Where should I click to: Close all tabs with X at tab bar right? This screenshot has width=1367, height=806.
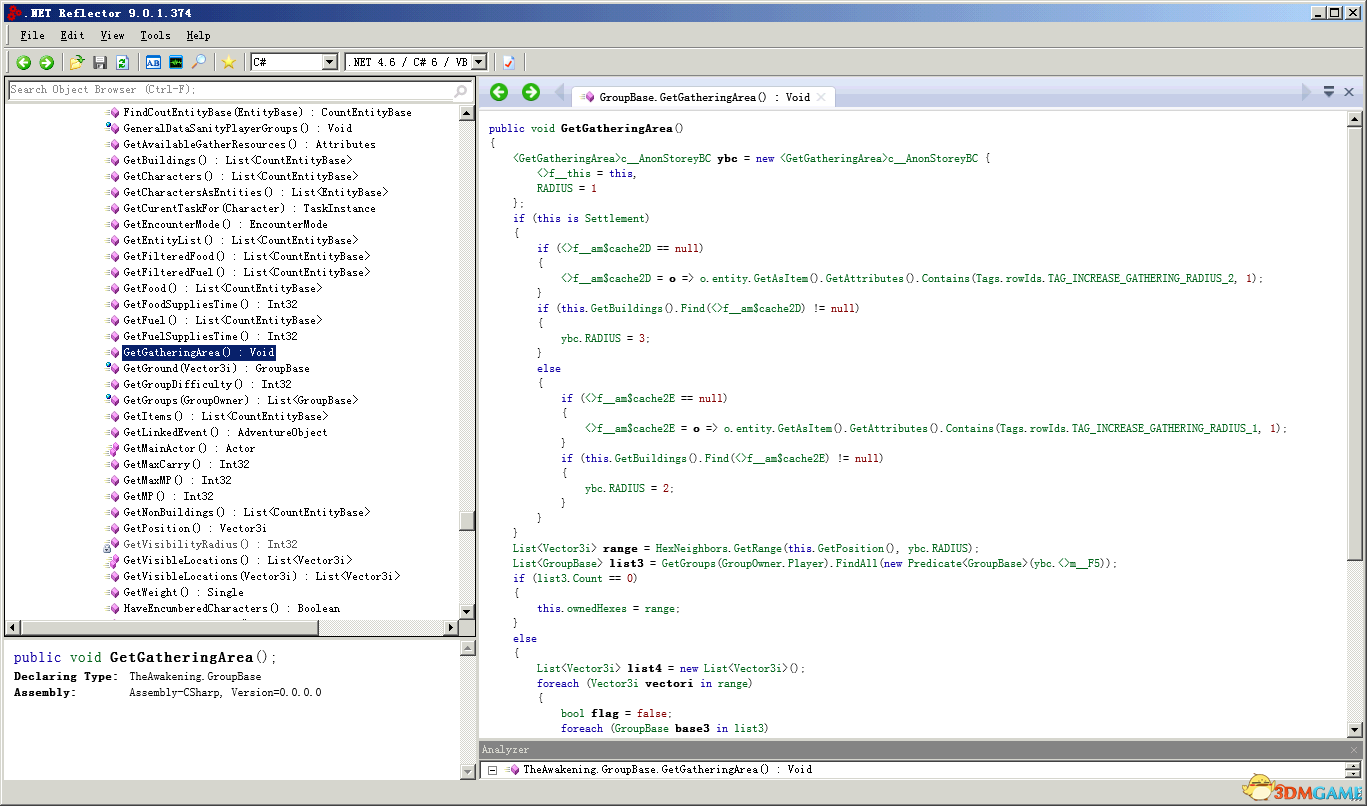coord(1348,92)
